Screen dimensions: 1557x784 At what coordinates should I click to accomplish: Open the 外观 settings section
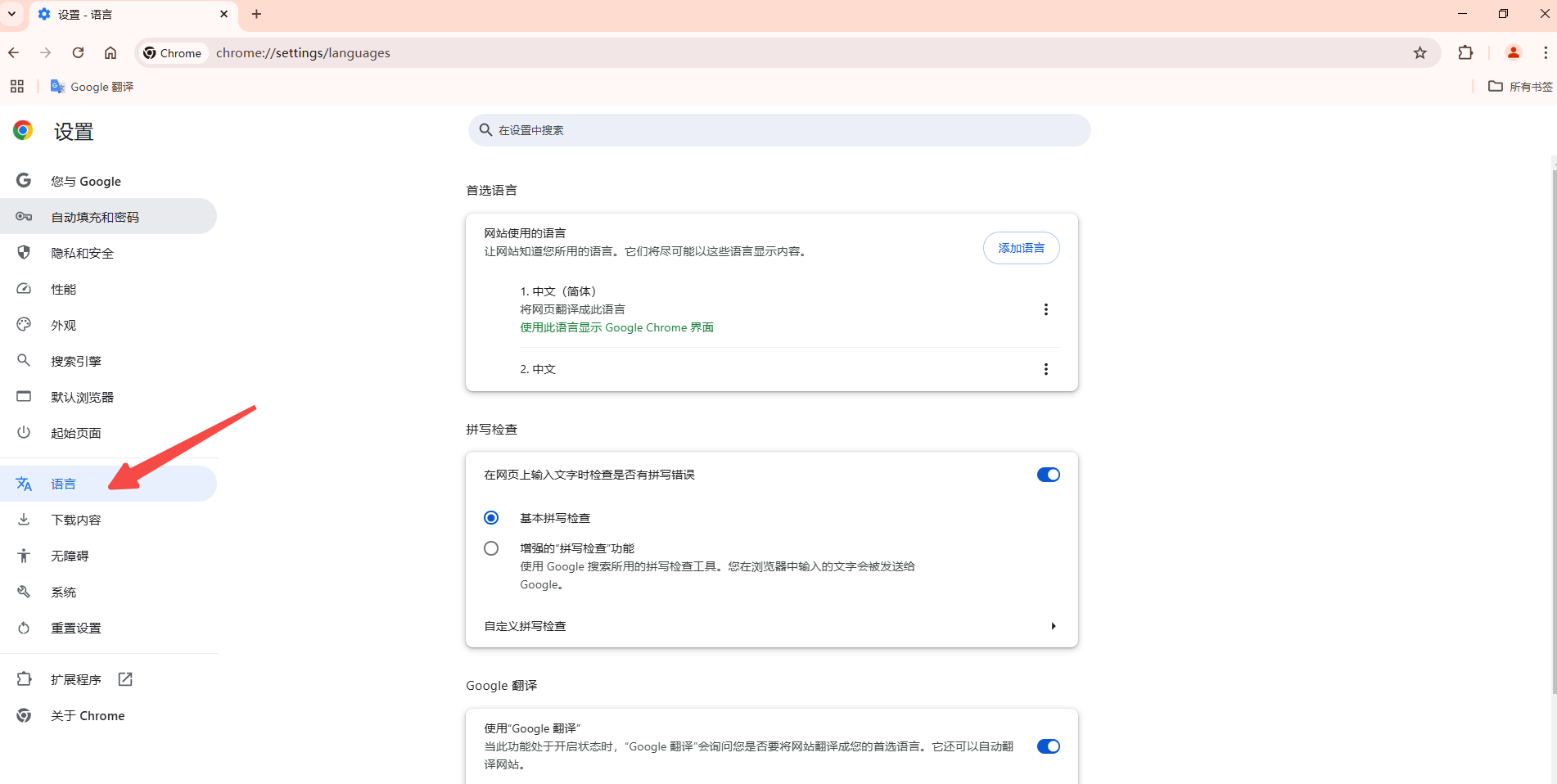click(x=64, y=326)
